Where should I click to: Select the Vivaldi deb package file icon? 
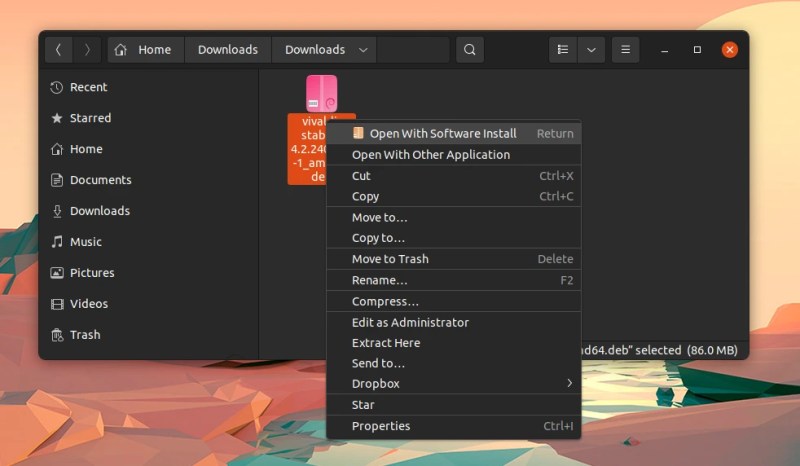321,94
